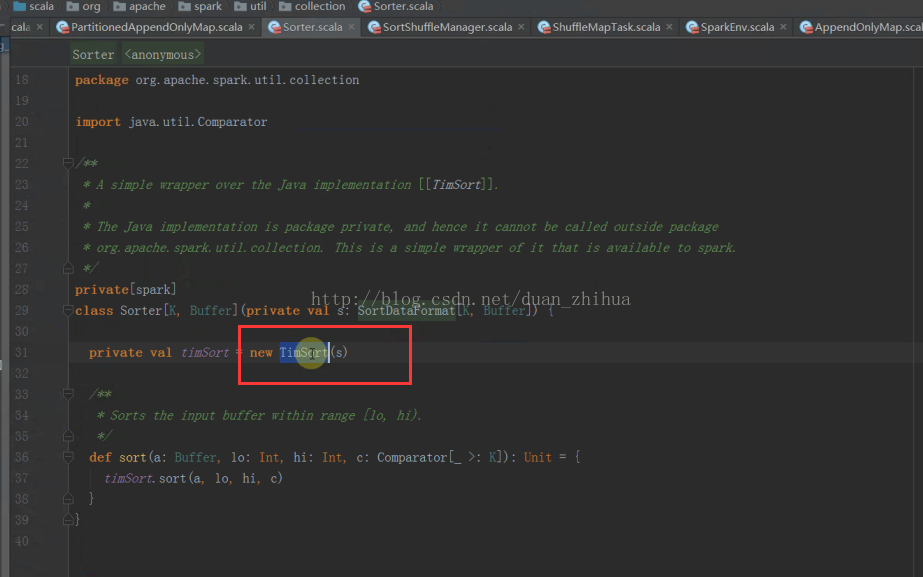Click the ShuffleMapTask.scala tab file icon

click(x=544, y=27)
